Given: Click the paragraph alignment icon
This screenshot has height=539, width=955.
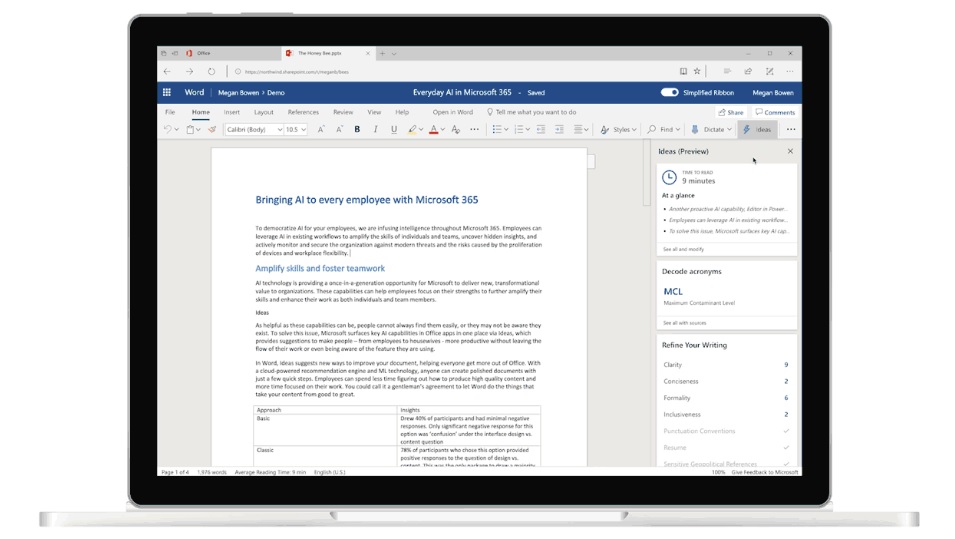Looking at the screenshot, I should 578,130.
